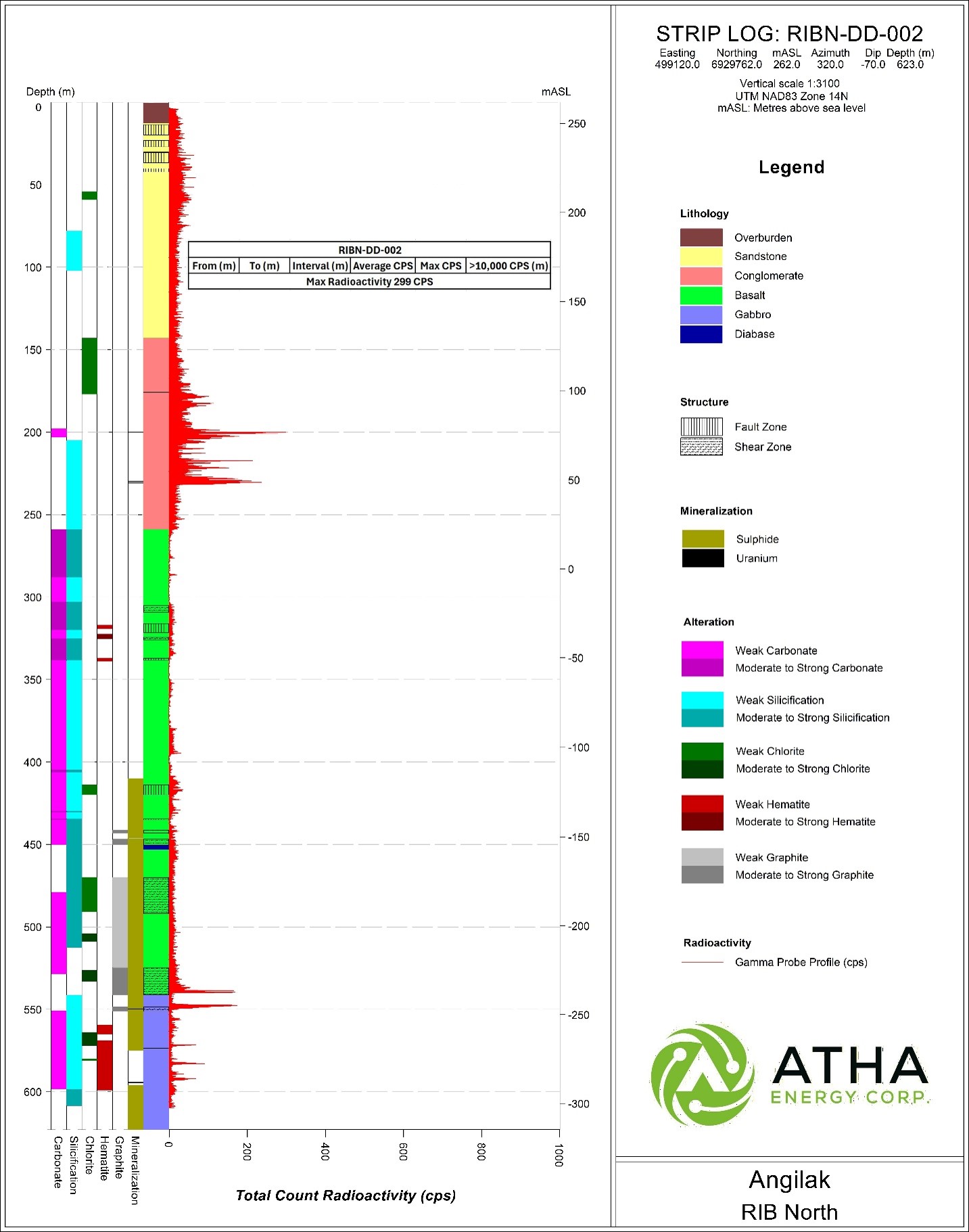The image size is (969, 1232).
Task: Click the Interval (m) table column header
Action: 320,266
